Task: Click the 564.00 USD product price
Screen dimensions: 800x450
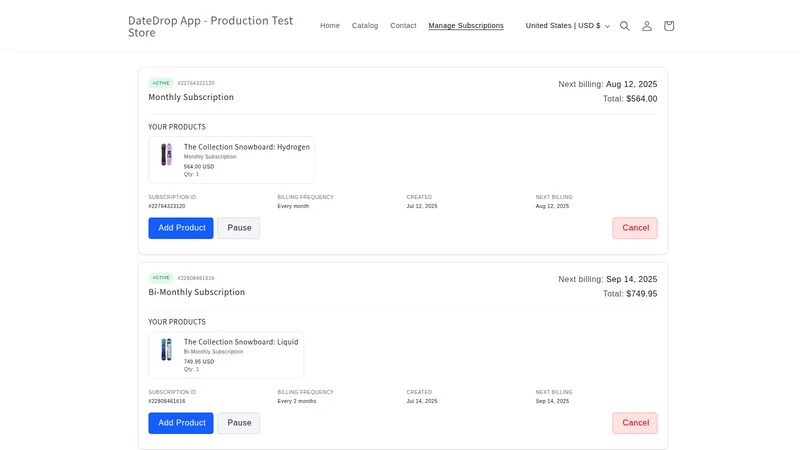Action: 199,166
